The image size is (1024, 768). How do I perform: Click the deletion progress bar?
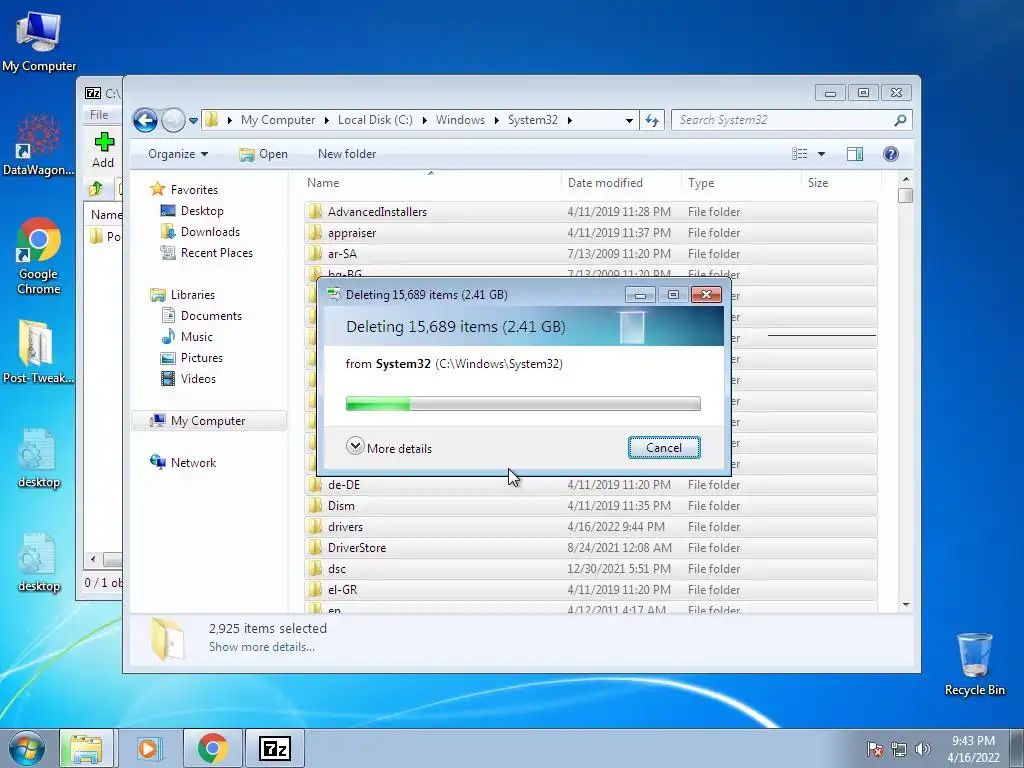coord(523,404)
